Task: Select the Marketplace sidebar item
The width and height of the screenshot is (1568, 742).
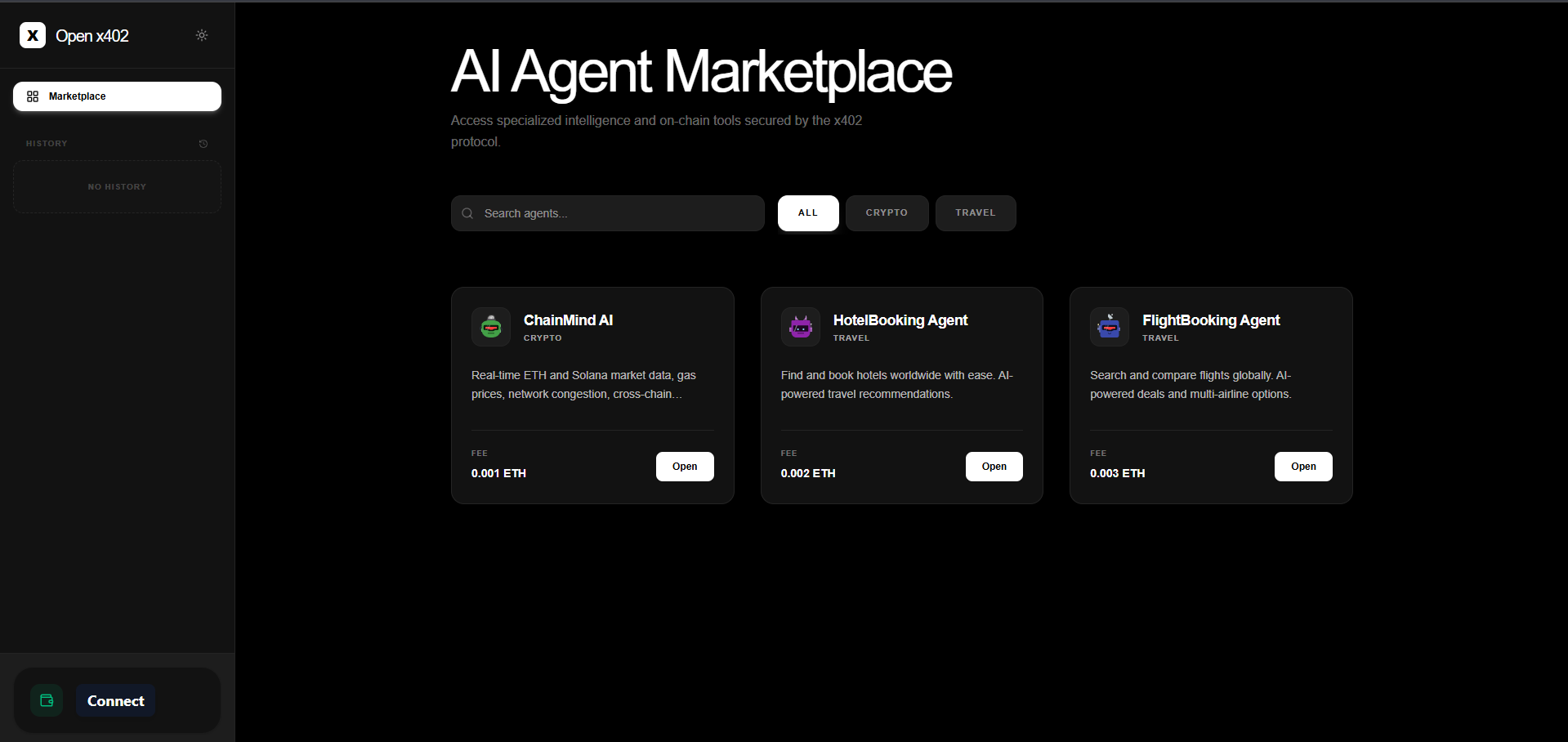Action: coord(117,96)
